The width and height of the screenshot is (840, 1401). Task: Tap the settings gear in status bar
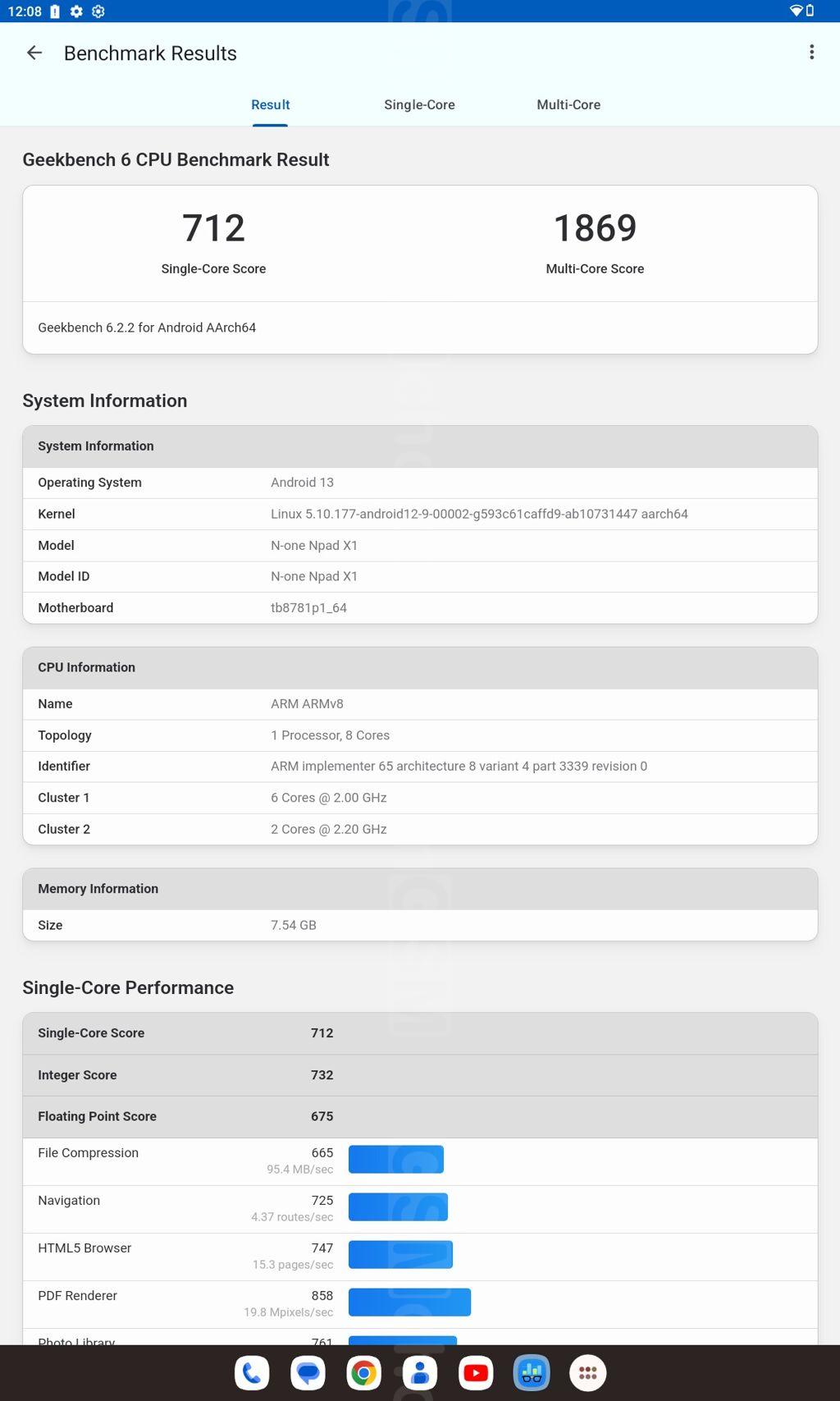[x=76, y=11]
